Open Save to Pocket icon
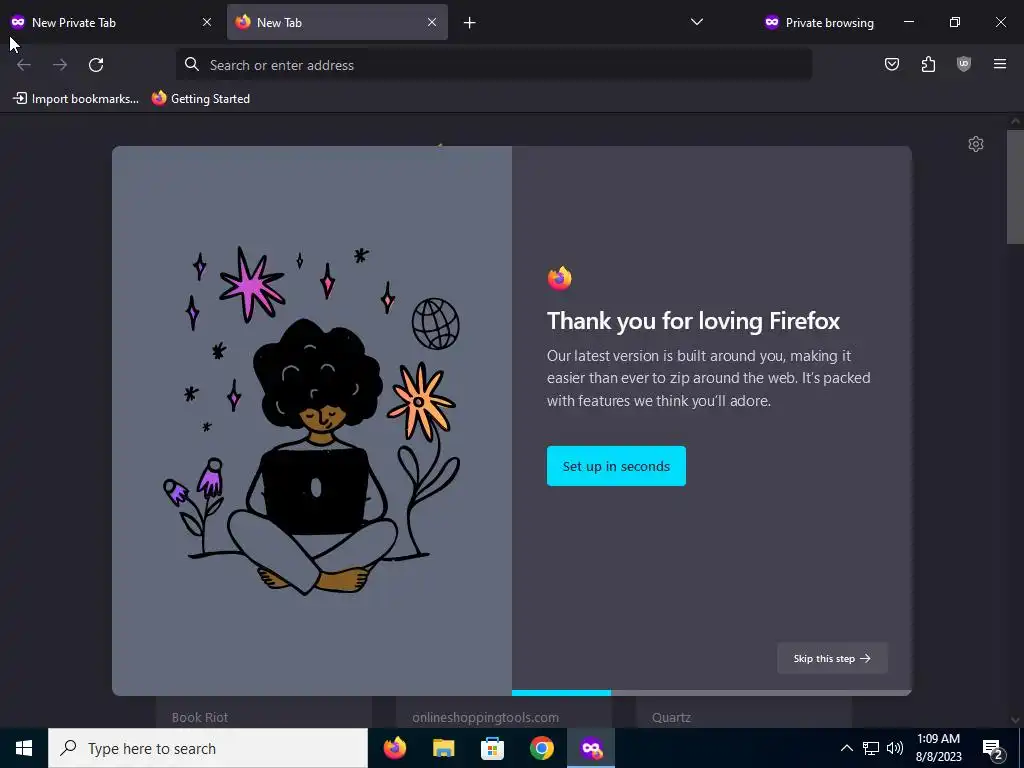The image size is (1024, 768). [x=891, y=64]
